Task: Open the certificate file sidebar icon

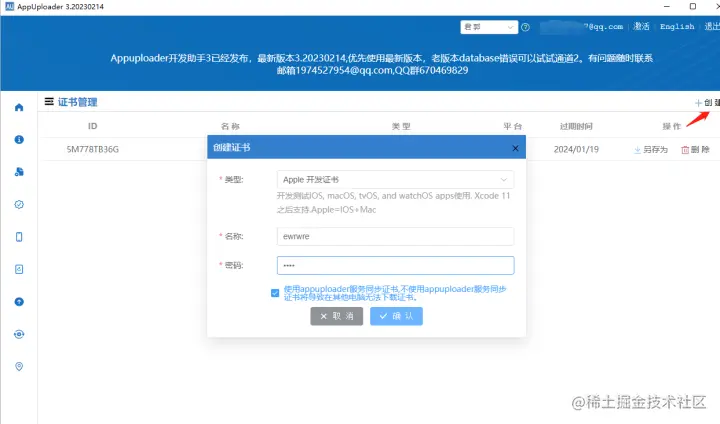Action: pos(19,172)
